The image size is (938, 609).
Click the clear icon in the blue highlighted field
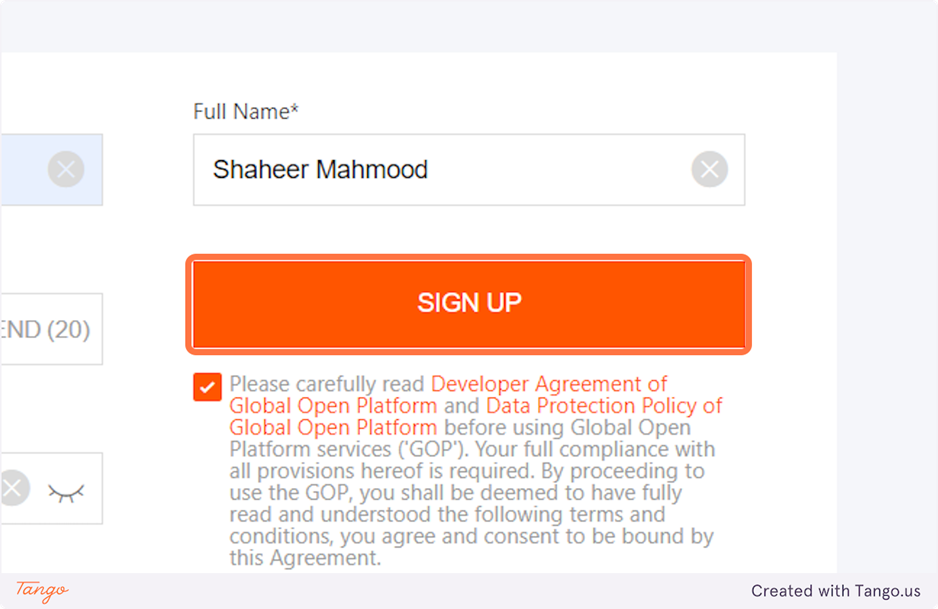click(x=66, y=170)
